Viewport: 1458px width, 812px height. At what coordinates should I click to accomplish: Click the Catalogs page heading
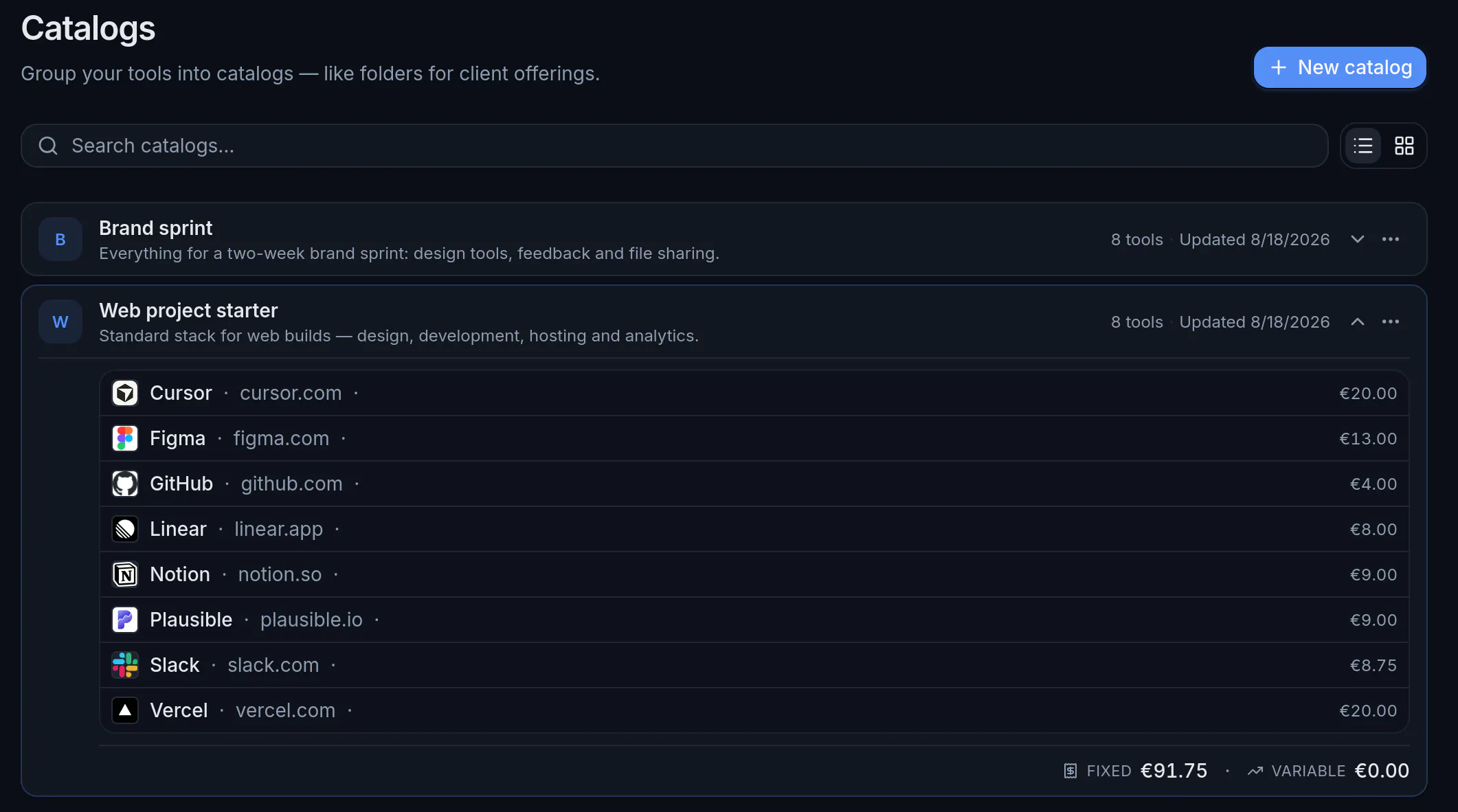[88, 29]
